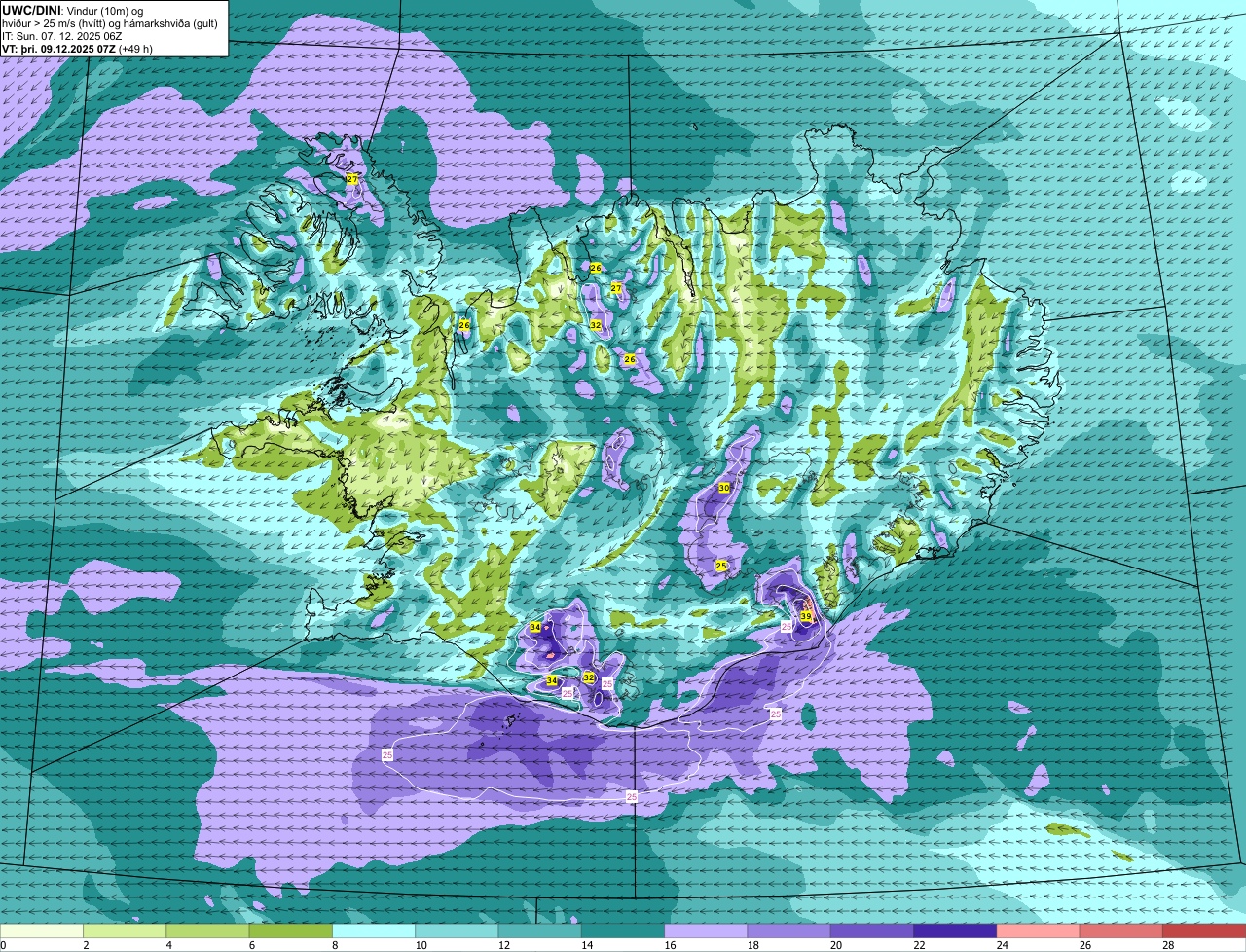Select the 26–28 m/s salmon legend swatch
The width and height of the screenshot is (1246, 952).
1121,931
